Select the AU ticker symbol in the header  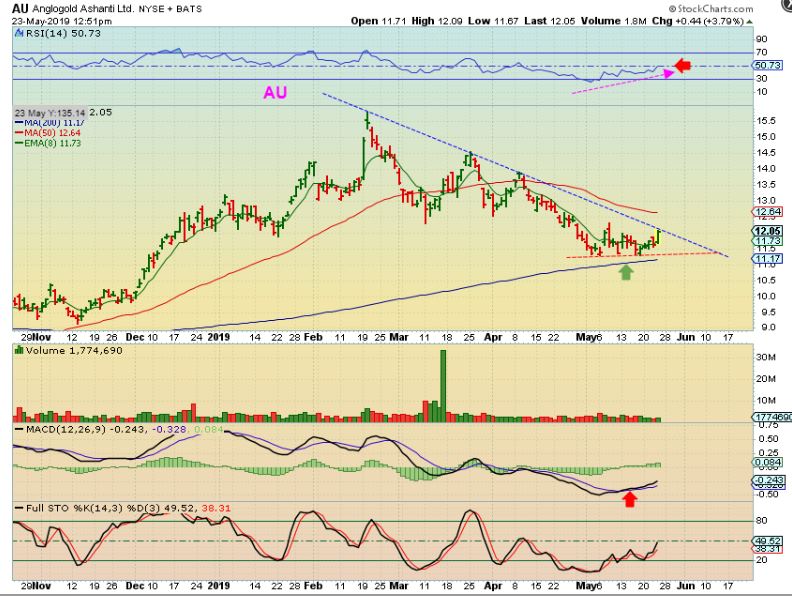20,8
